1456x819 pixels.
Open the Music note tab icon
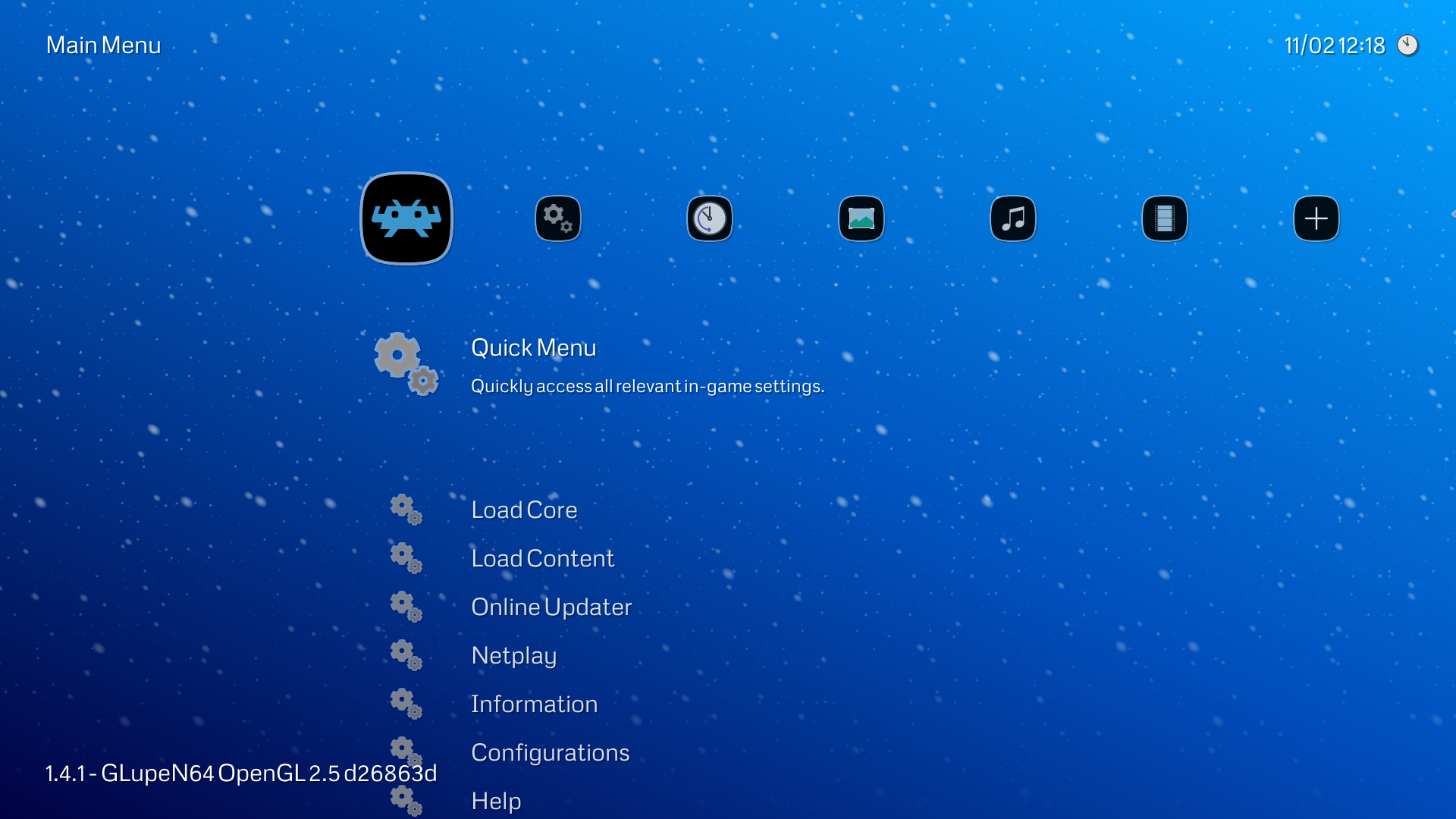1013,218
